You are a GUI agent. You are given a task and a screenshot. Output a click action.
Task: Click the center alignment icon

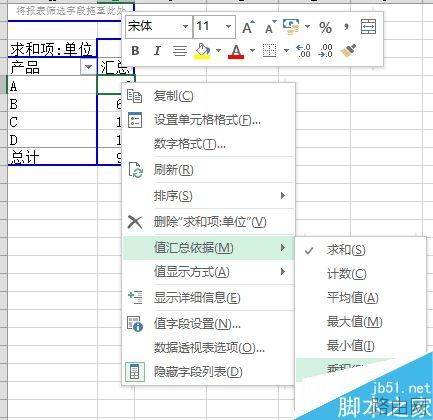pyautogui.click(x=180, y=51)
